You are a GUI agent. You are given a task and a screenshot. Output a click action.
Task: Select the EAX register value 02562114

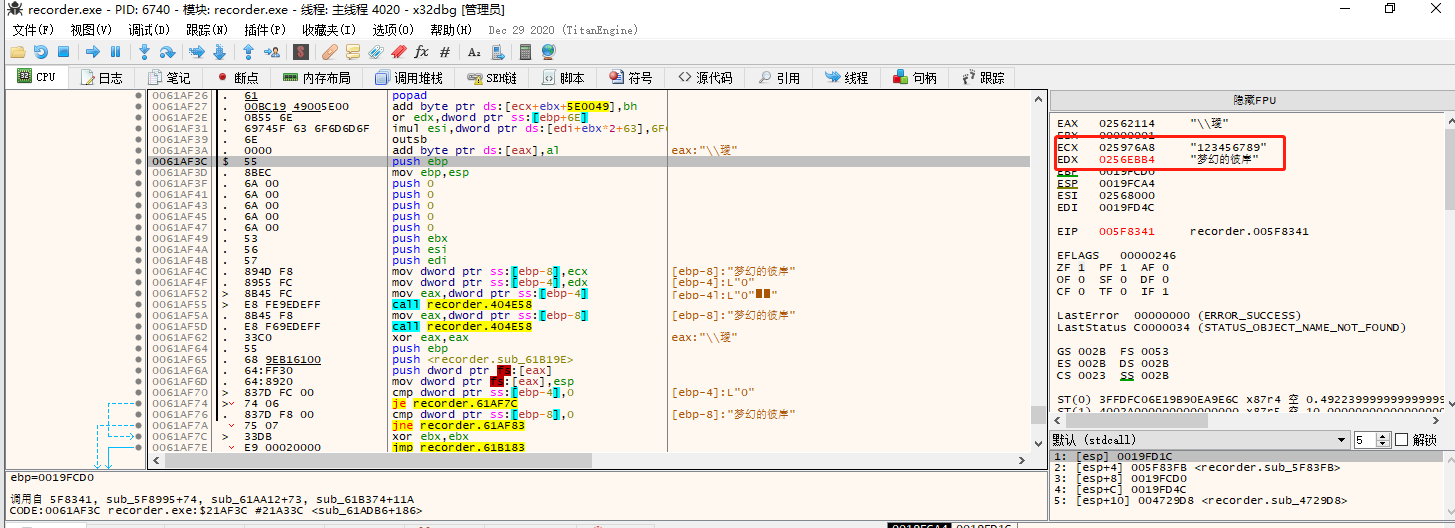(x=1127, y=123)
